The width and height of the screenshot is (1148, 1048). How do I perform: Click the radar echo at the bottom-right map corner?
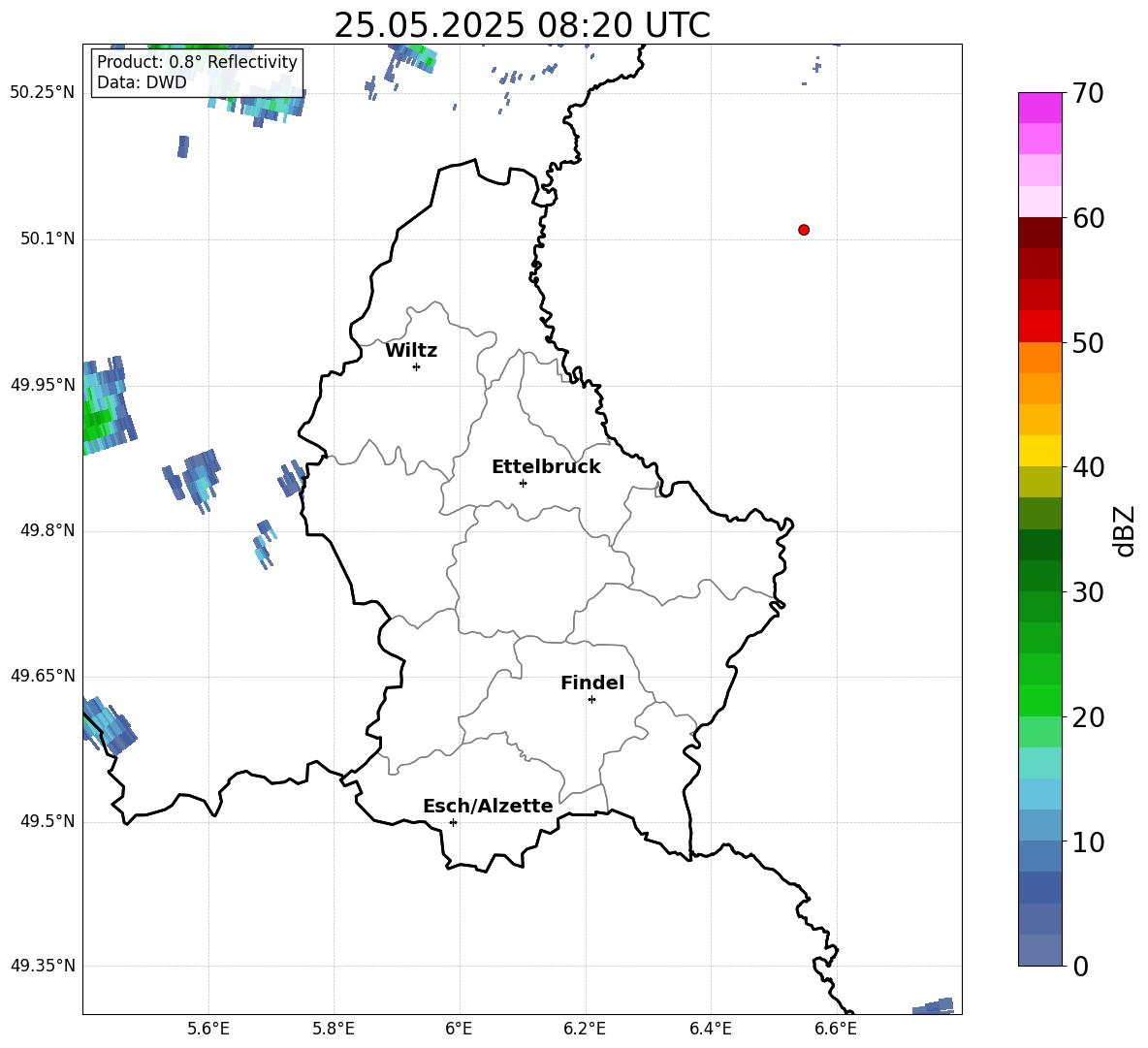934,1006
